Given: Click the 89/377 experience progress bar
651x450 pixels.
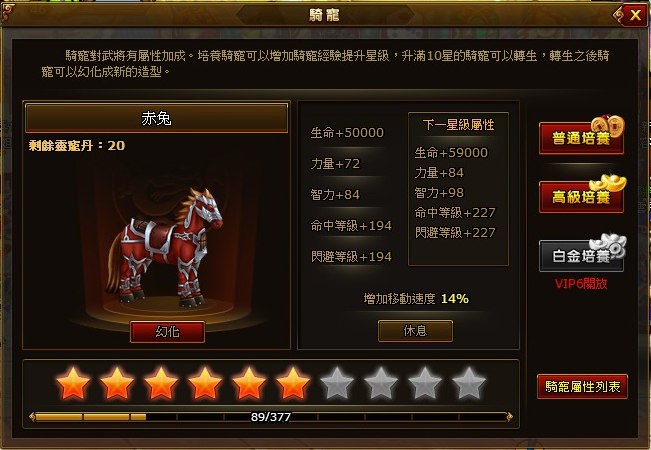Looking at the screenshot, I should [x=271, y=417].
